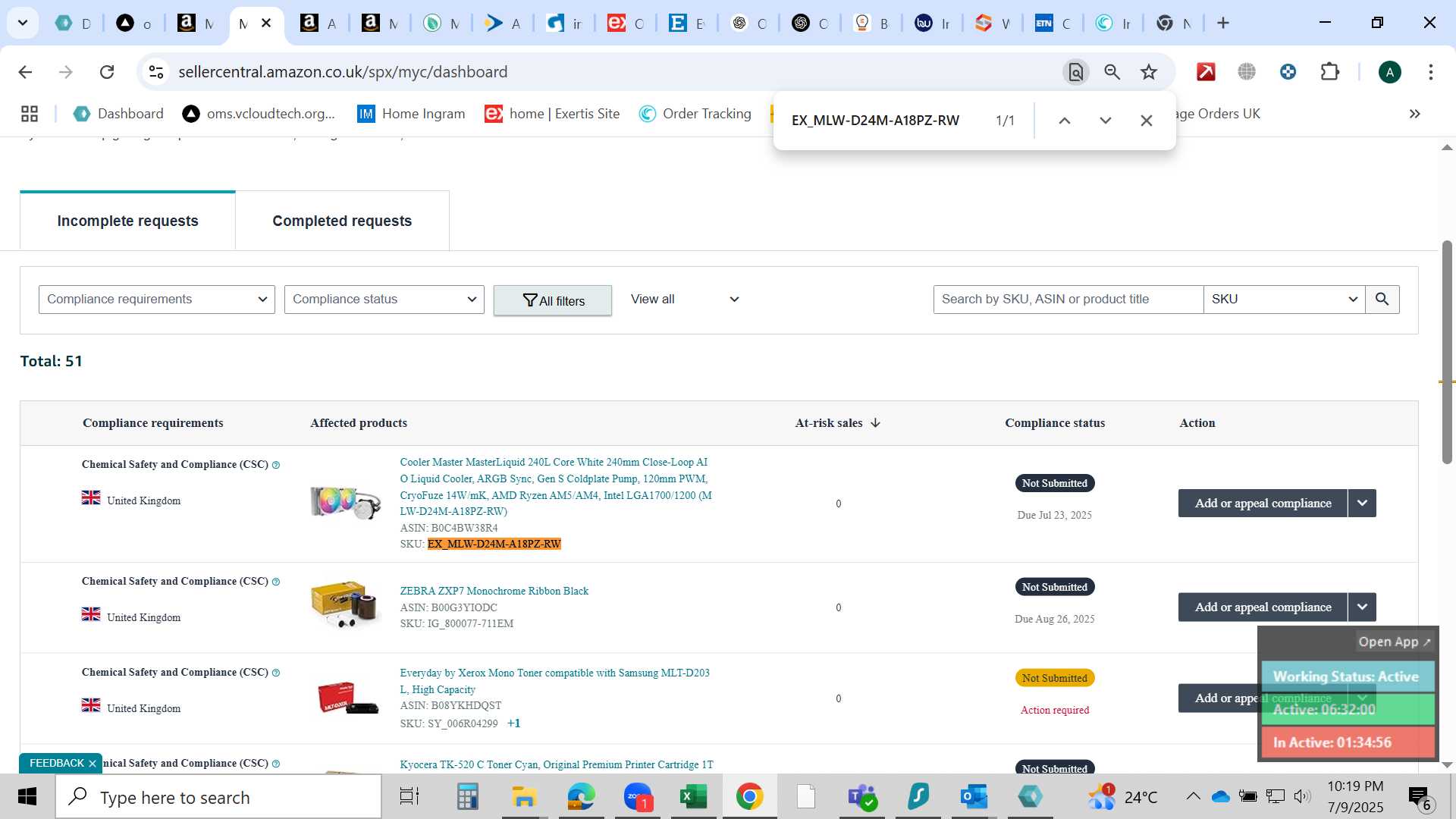The image size is (1456, 819).
Task: Jump to next find result
Action: pos(1106,121)
